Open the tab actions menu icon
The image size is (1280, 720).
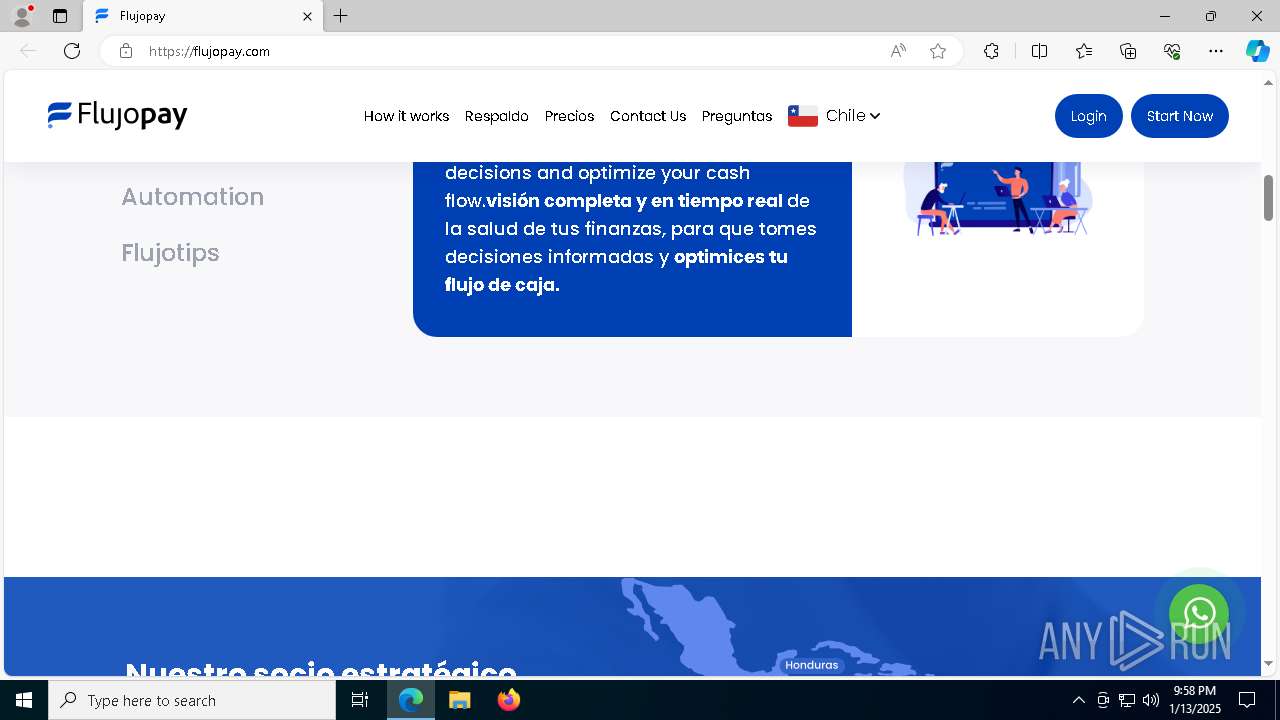pyautogui.click(x=60, y=16)
